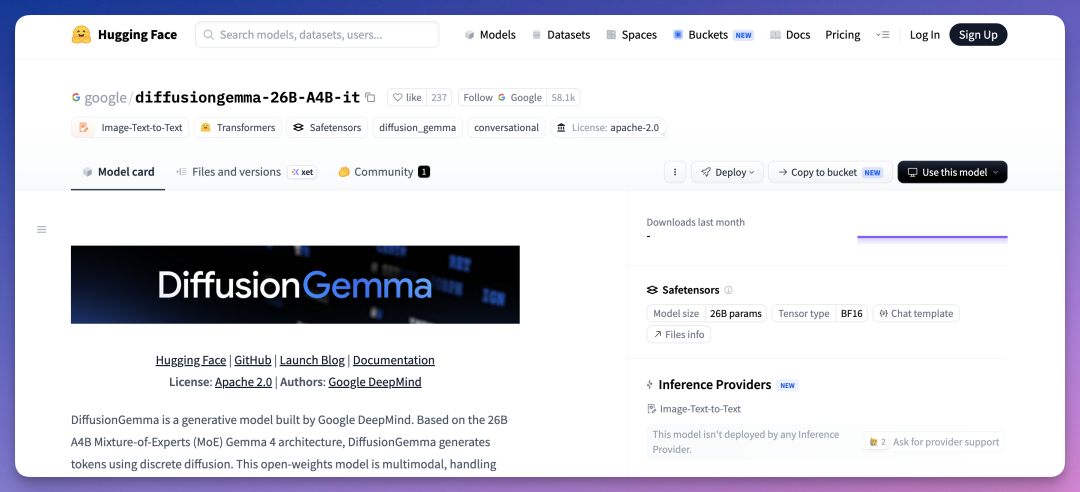Screen dimensions: 1080x492
Task: Open the Models page
Action: pyautogui.click(x=490, y=34)
